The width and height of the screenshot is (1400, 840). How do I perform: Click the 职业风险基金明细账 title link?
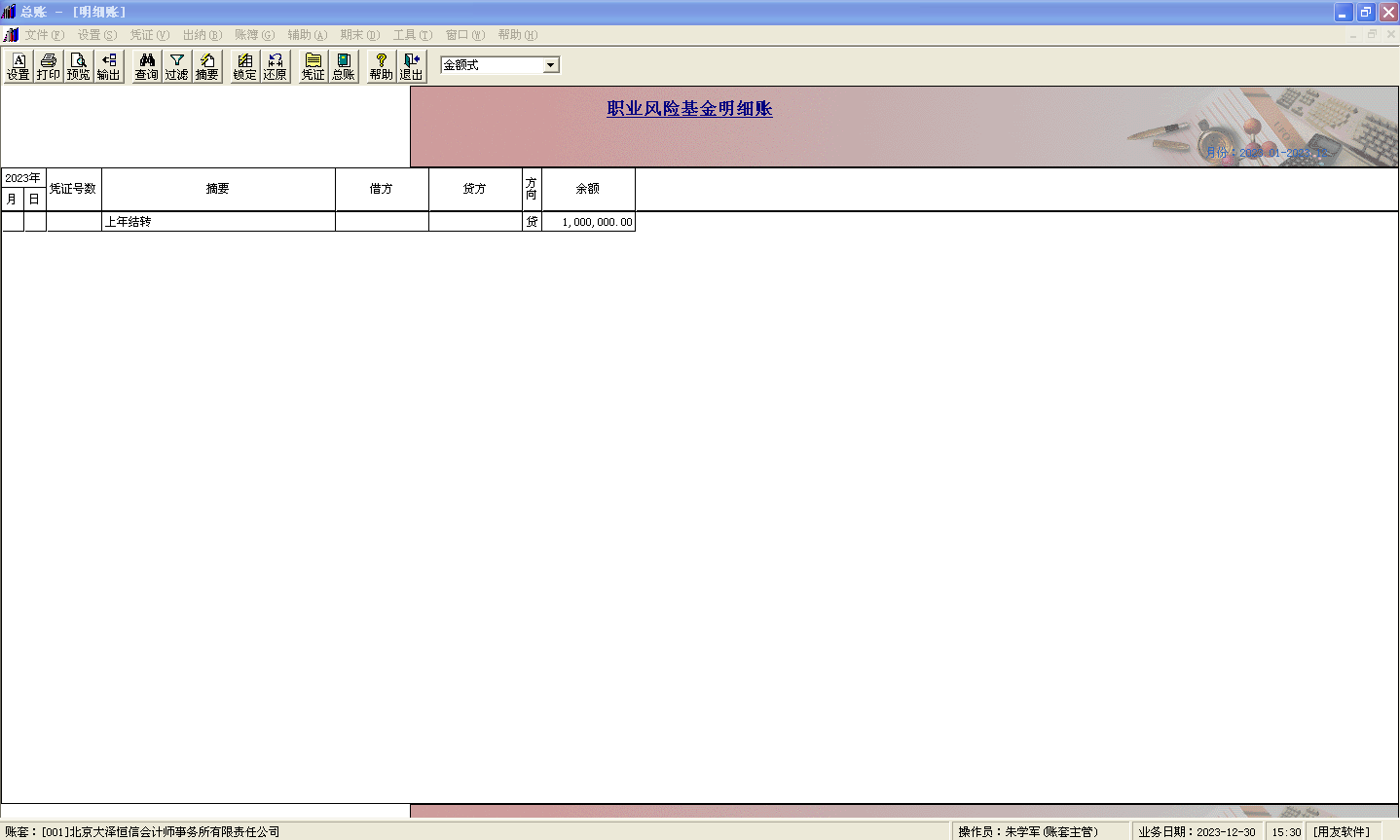pyautogui.click(x=689, y=109)
